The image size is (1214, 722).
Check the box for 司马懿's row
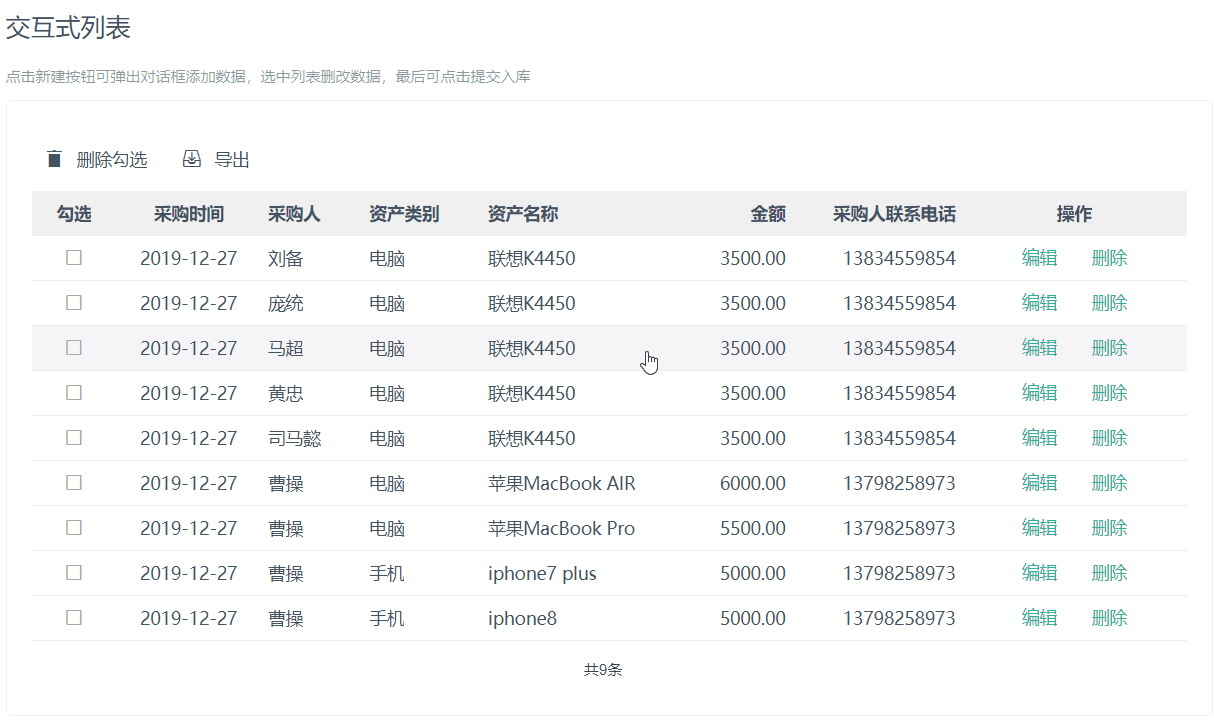[74, 438]
